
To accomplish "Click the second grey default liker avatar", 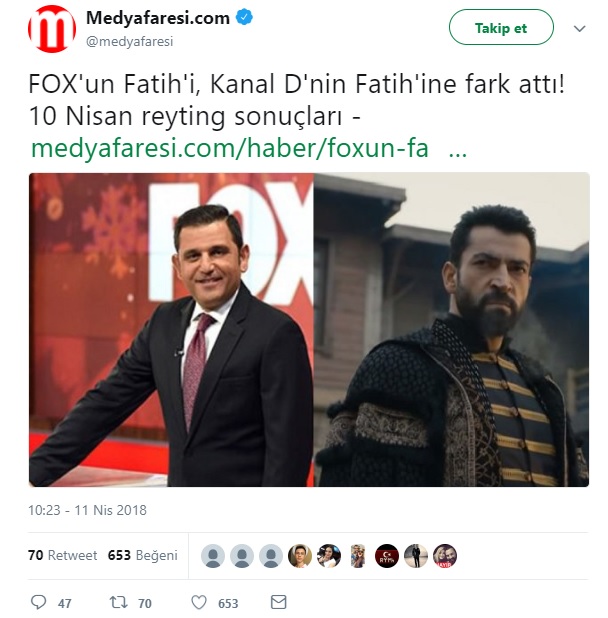I will (x=242, y=556).
